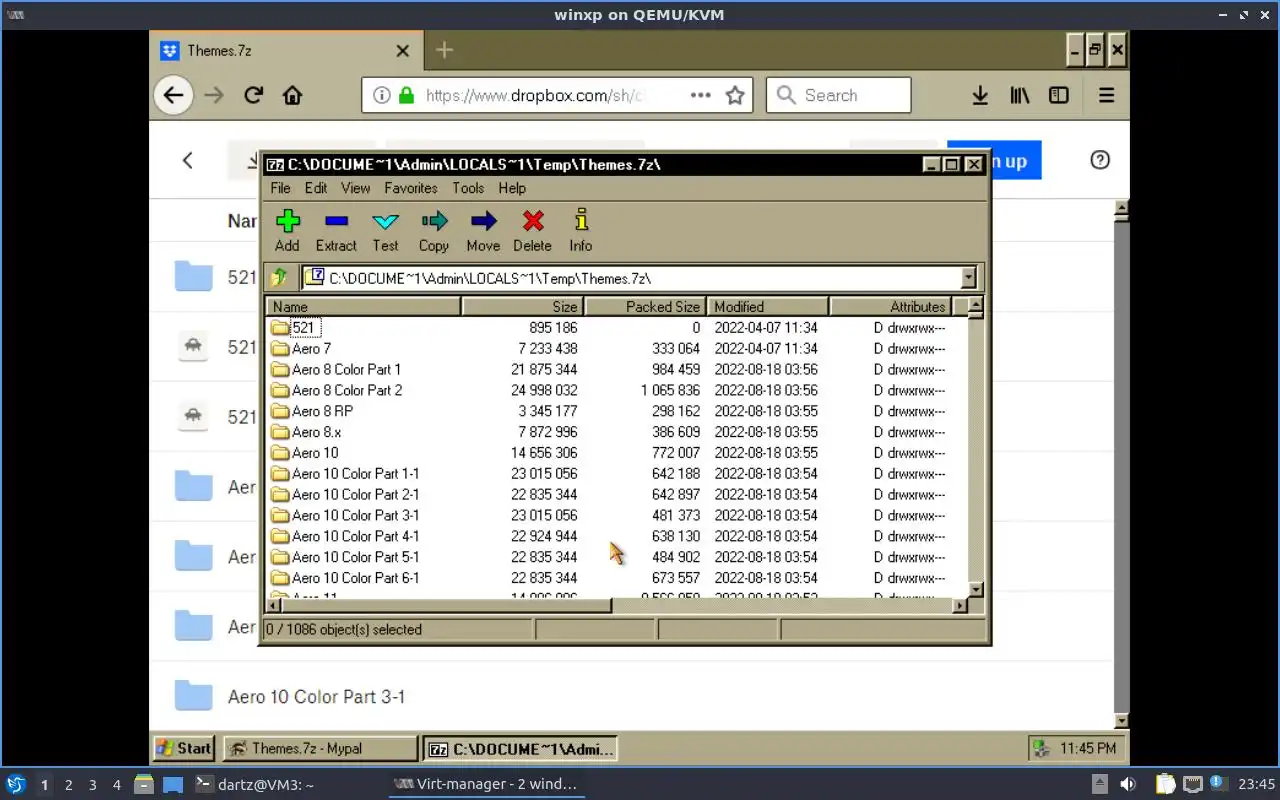Image resolution: width=1280 pixels, height=800 pixels.
Task: Open new browser tab plus icon
Action: [x=444, y=50]
